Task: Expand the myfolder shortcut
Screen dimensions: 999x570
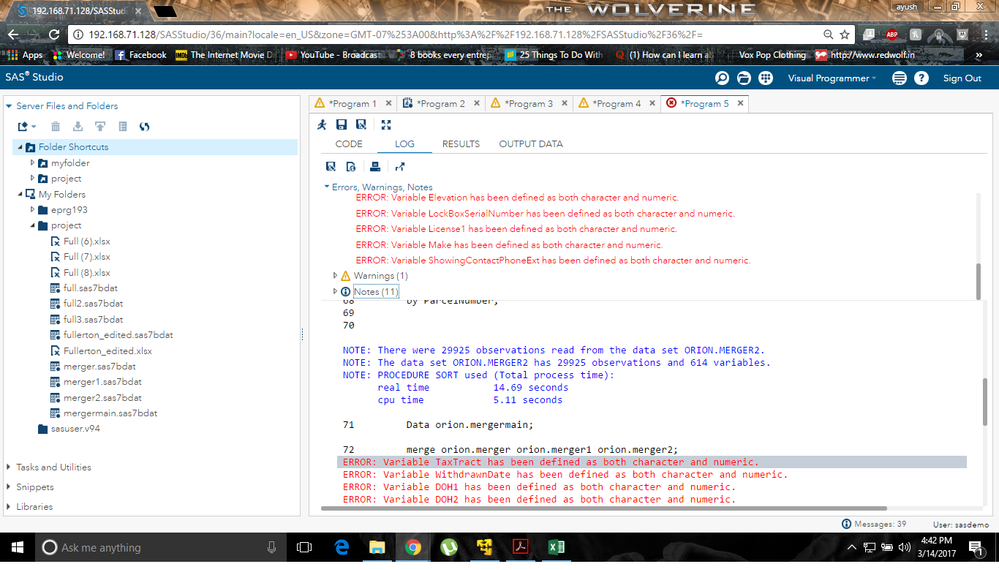Action: click(32, 163)
